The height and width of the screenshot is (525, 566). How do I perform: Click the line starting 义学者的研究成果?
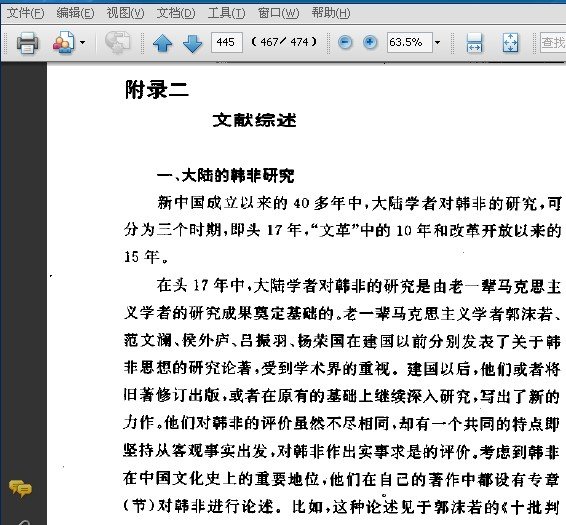(343, 313)
